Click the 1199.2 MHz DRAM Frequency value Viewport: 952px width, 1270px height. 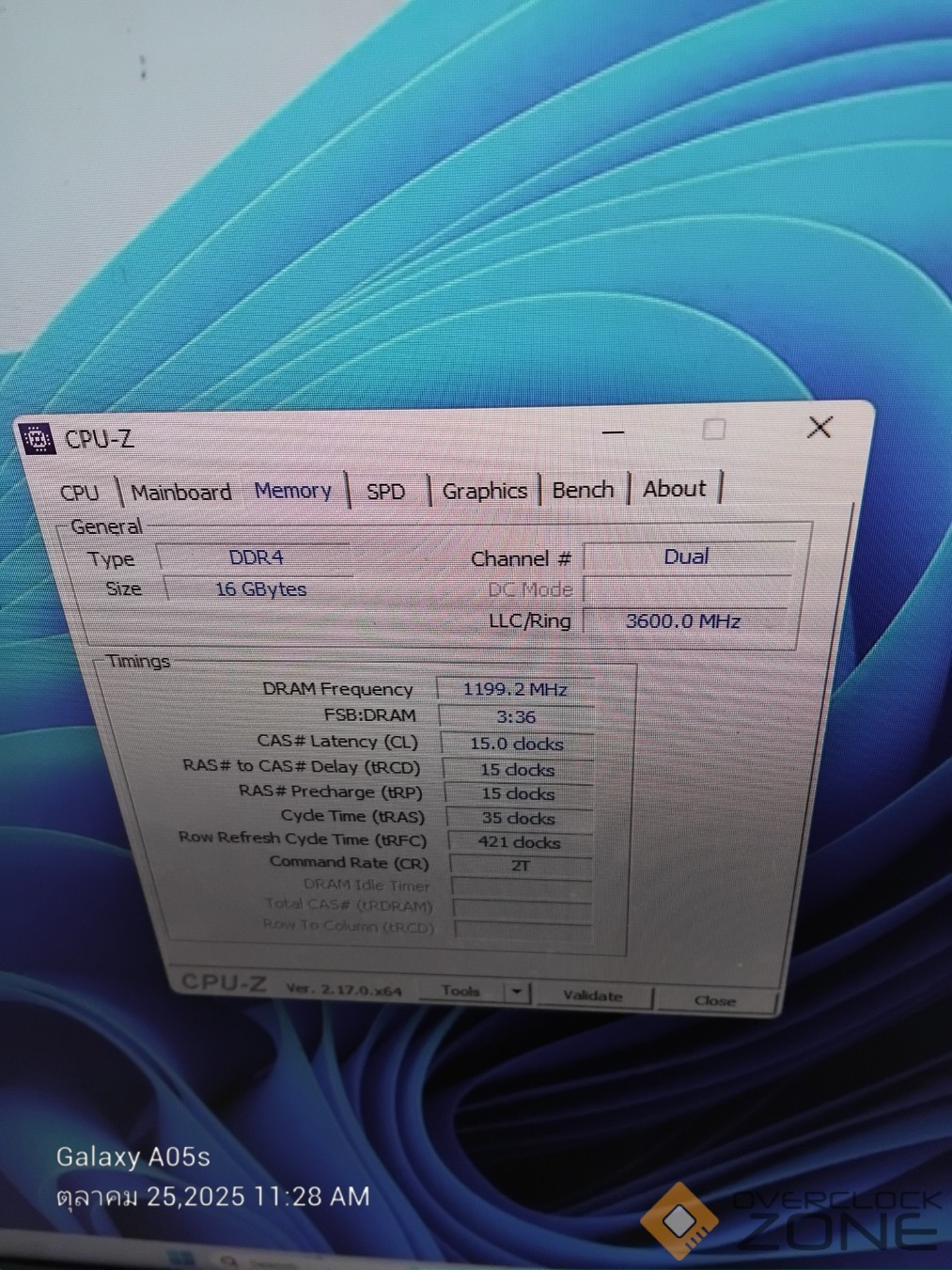[x=515, y=689]
